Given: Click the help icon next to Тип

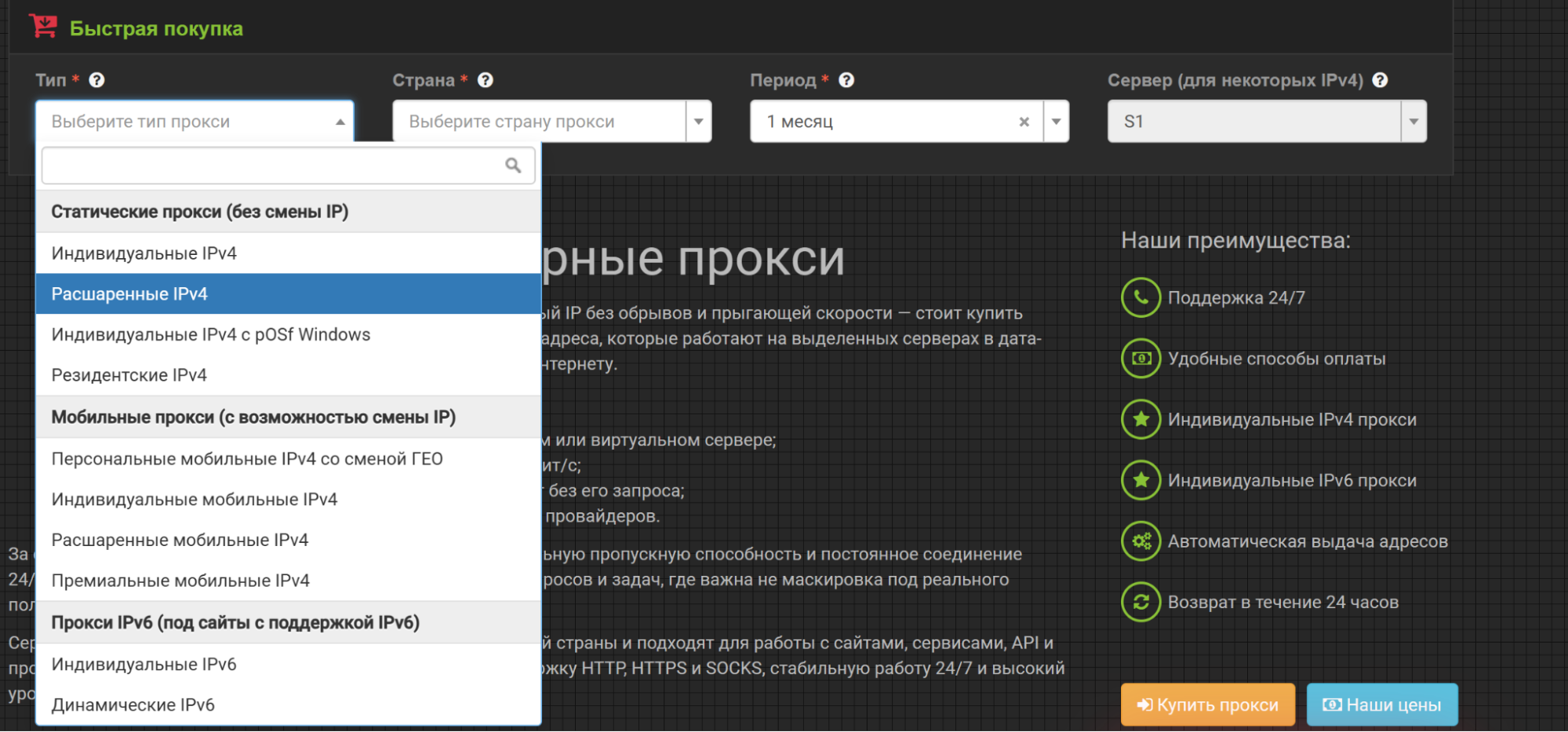Looking at the screenshot, I should pyautogui.click(x=96, y=80).
